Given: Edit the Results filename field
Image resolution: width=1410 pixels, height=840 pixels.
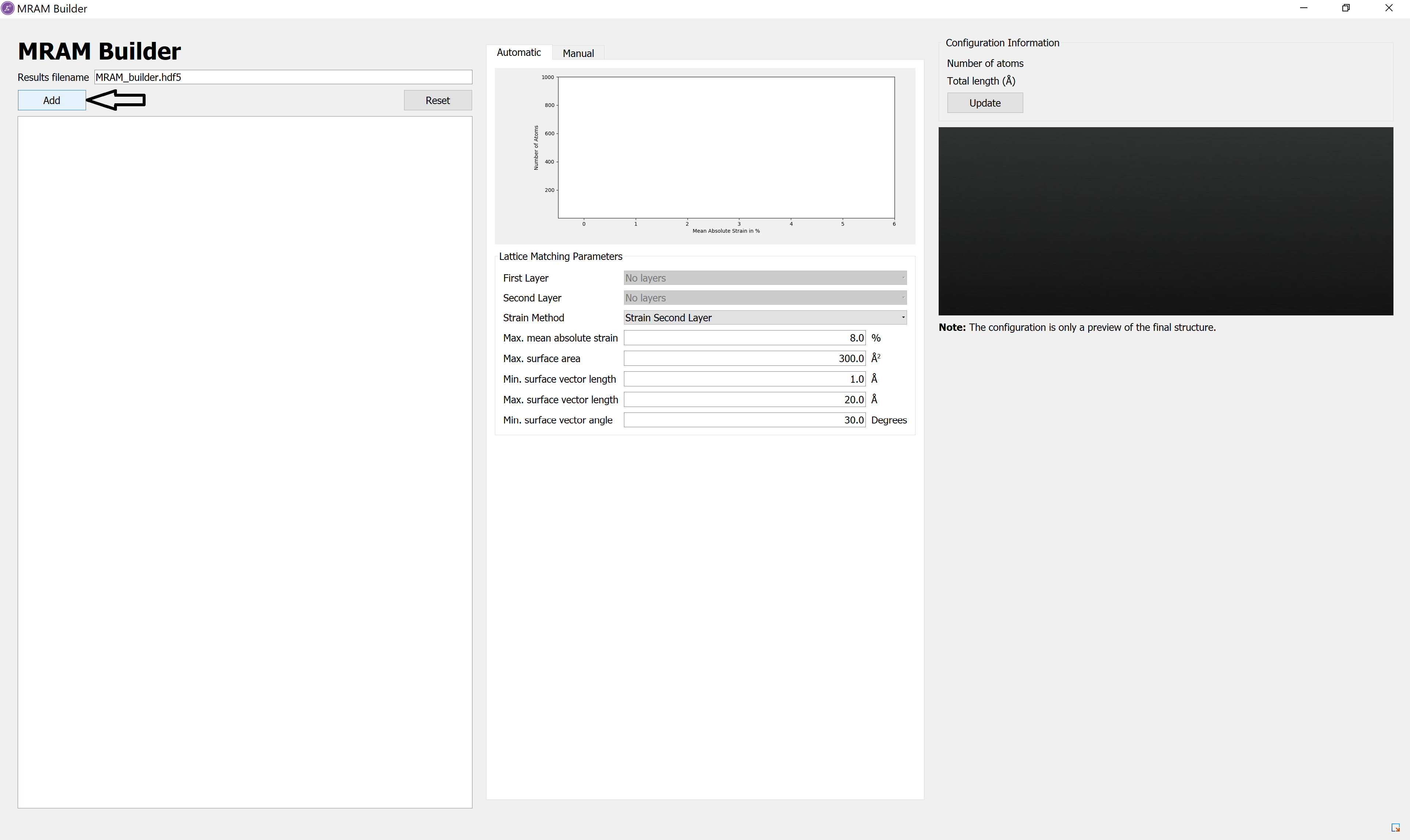Looking at the screenshot, I should (283, 77).
